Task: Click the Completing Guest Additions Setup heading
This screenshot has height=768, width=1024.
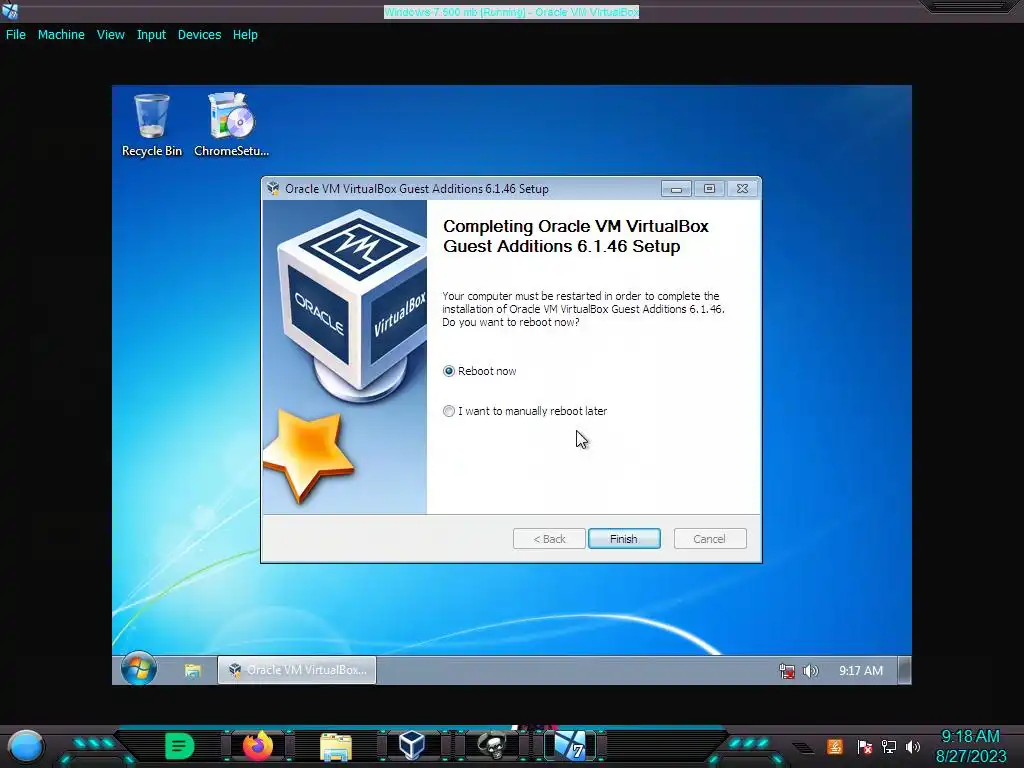Action: coord(575,236)
